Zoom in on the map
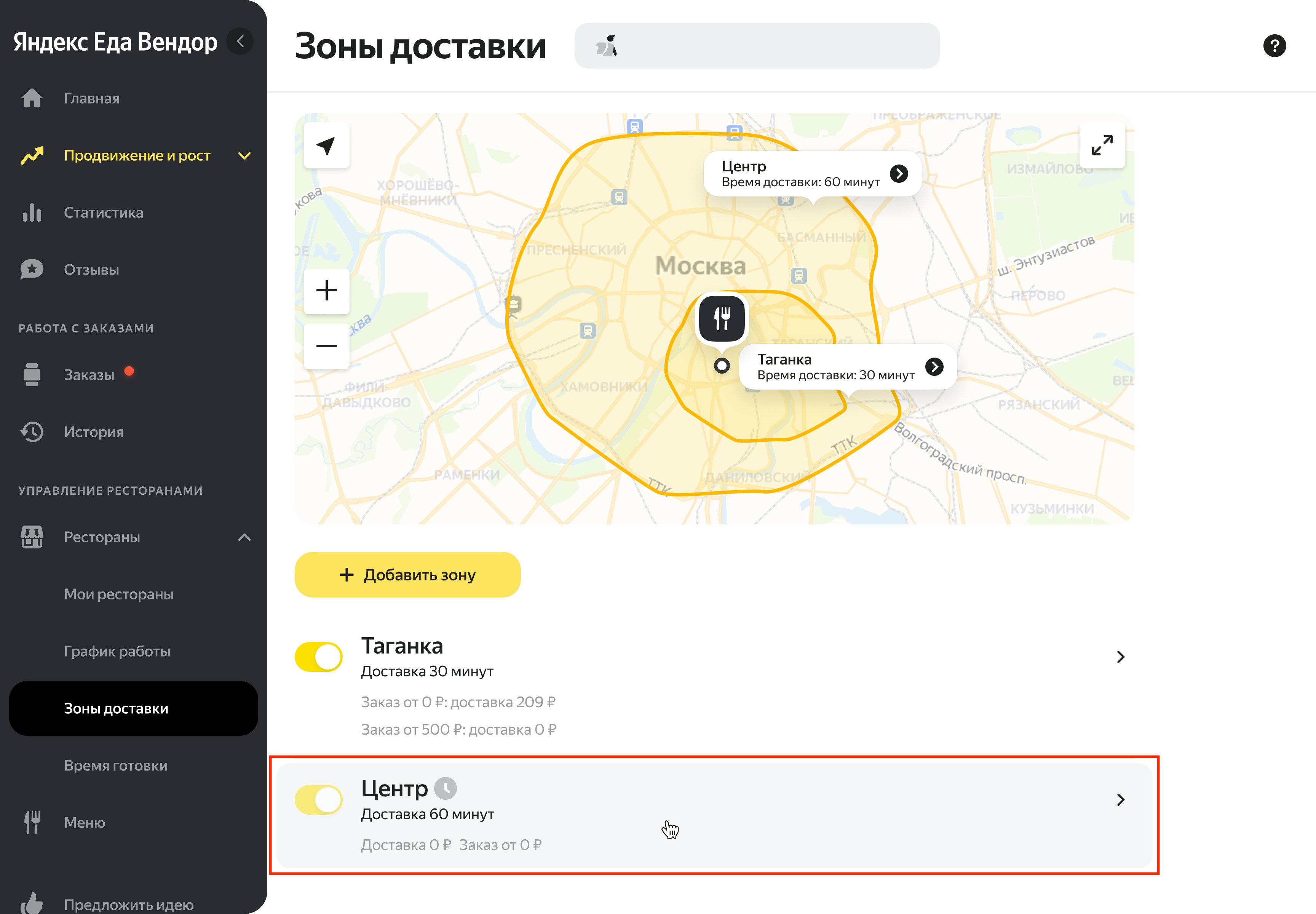The image size is (1316, 914). pyautogui.click(x=326, y=290)
